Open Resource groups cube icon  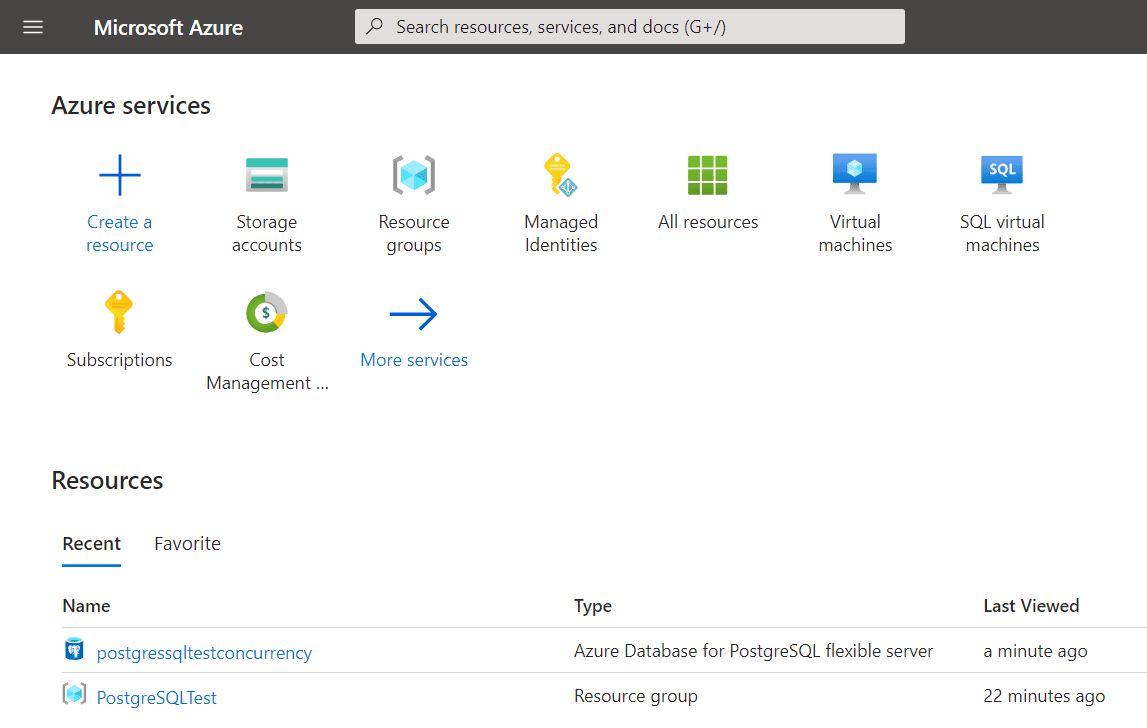click(x=414, y=175)
